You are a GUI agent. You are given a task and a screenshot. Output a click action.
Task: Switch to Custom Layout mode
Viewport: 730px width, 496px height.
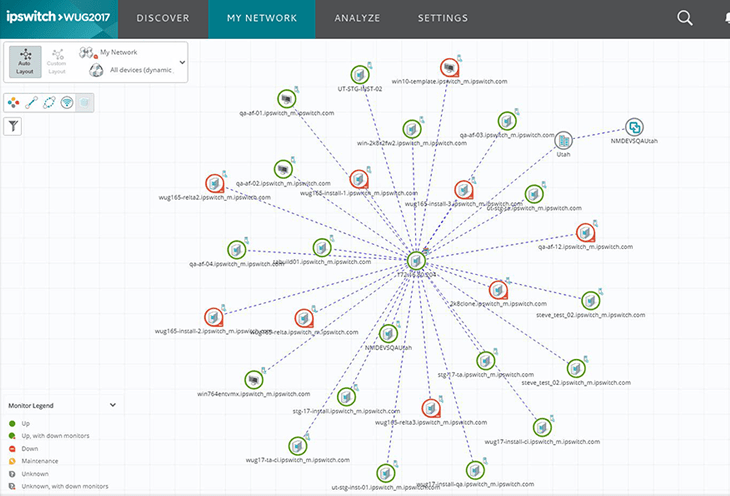(57, 61)
